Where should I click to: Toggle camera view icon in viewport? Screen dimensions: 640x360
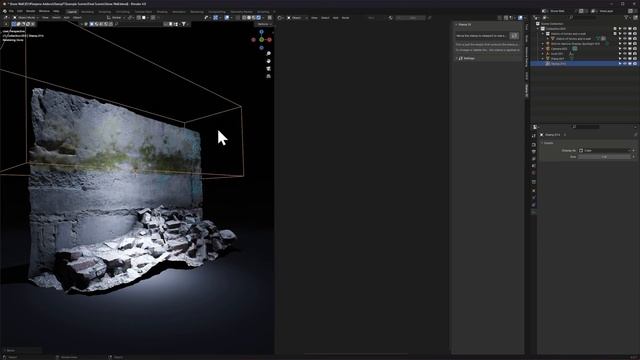coord(269,69)
